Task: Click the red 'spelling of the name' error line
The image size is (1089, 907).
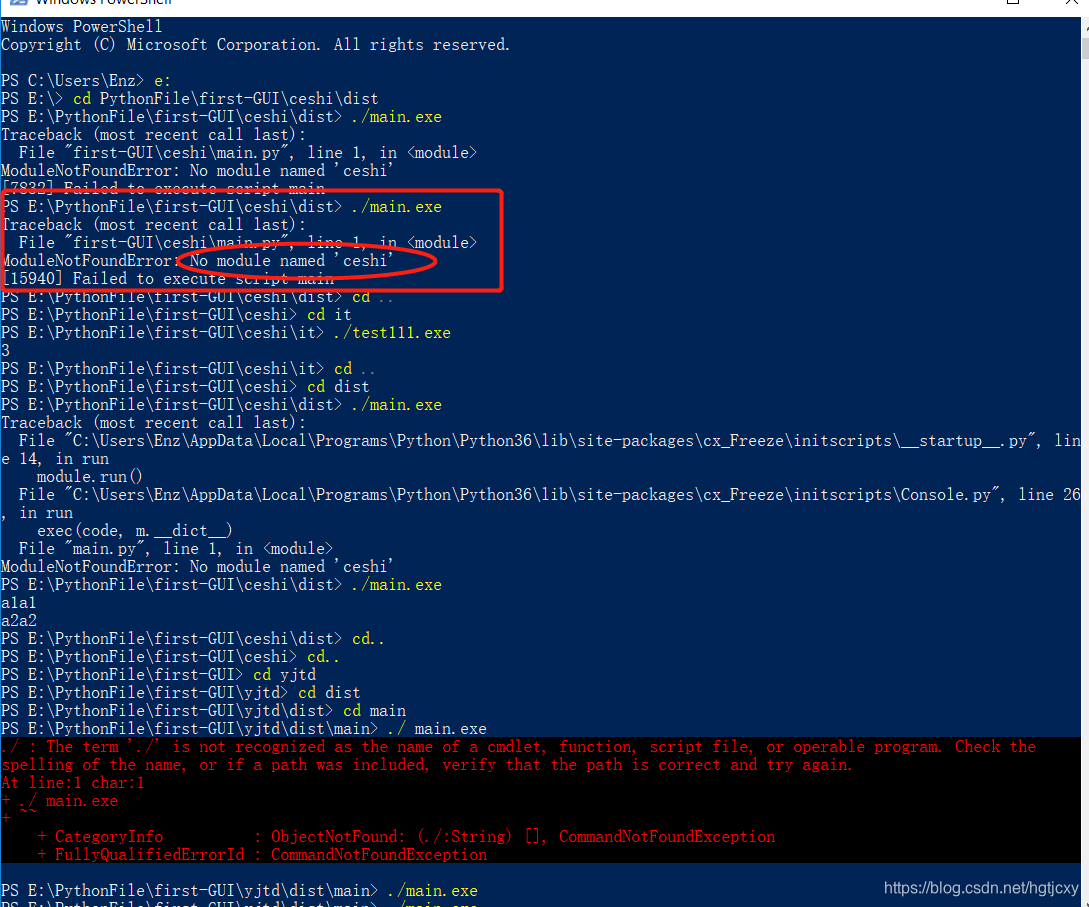Action: pos(426,765)
